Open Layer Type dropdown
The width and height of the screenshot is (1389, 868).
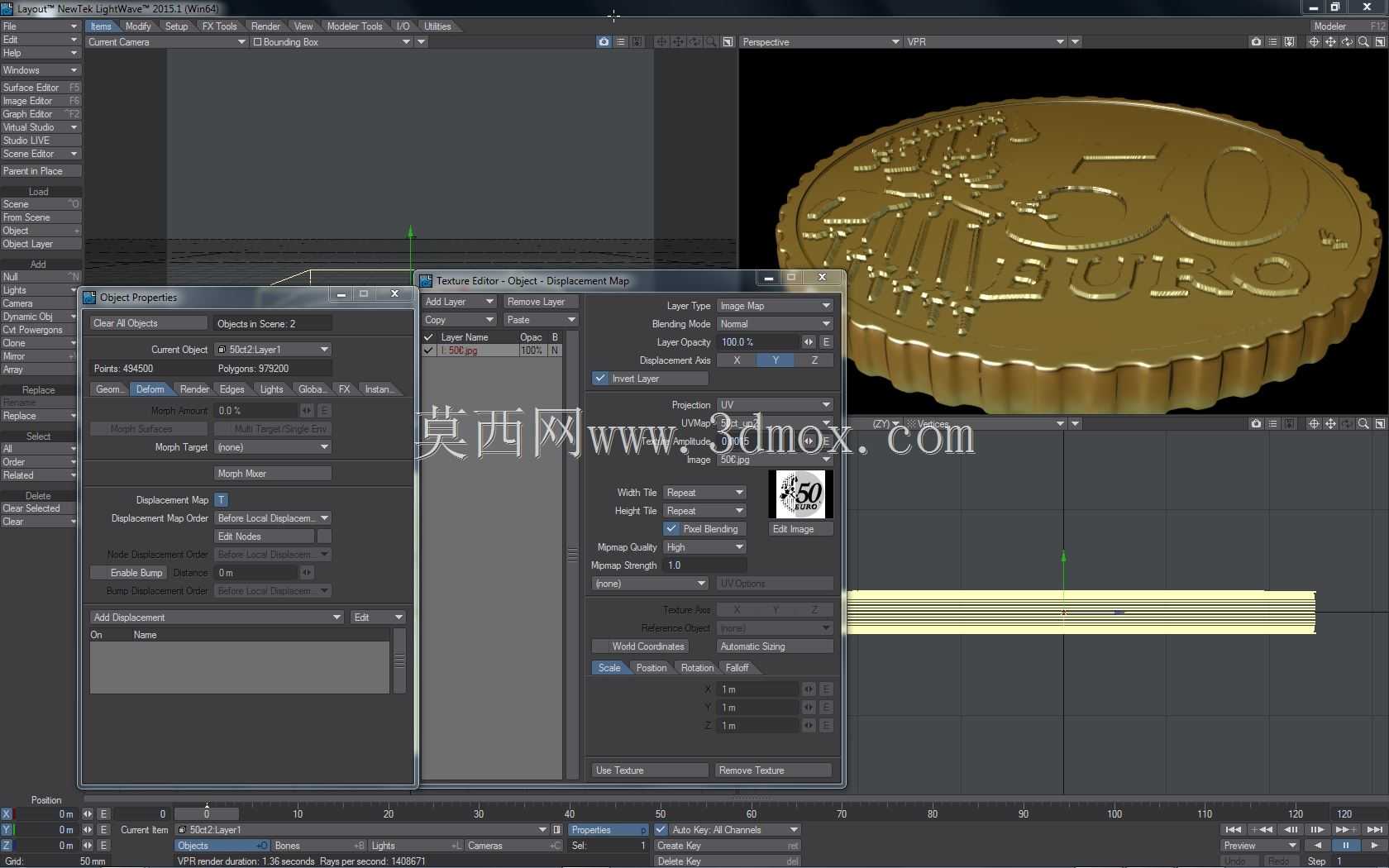(x=775, y=306)
